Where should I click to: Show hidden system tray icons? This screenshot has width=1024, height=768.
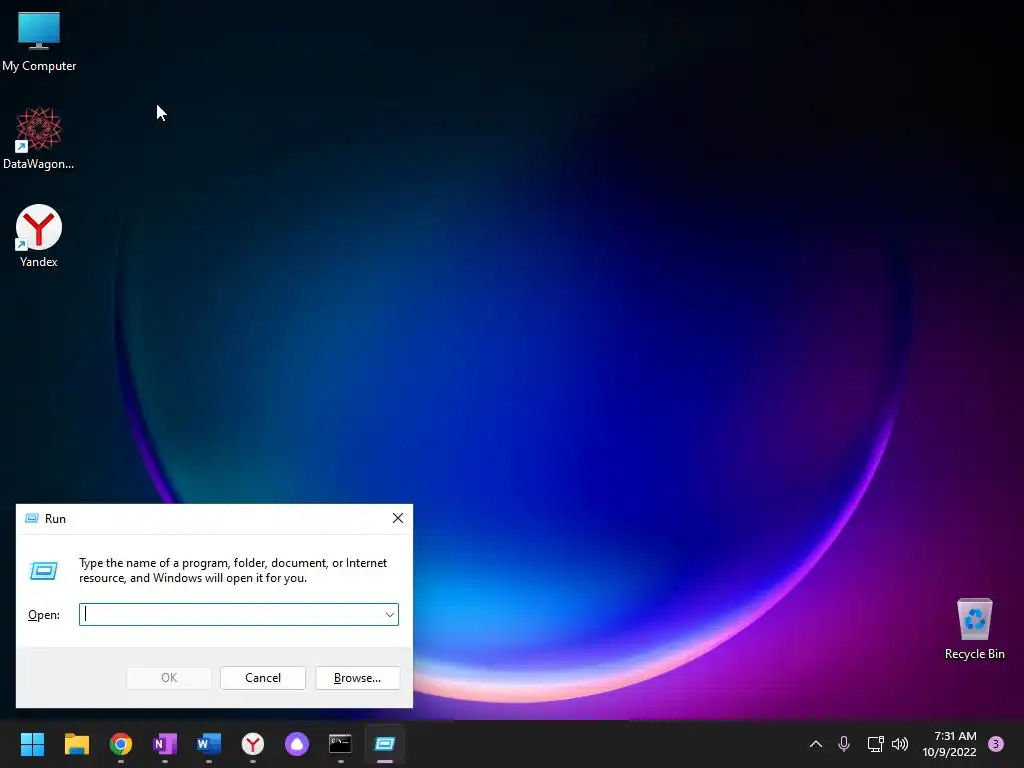[x=816, y=744]
